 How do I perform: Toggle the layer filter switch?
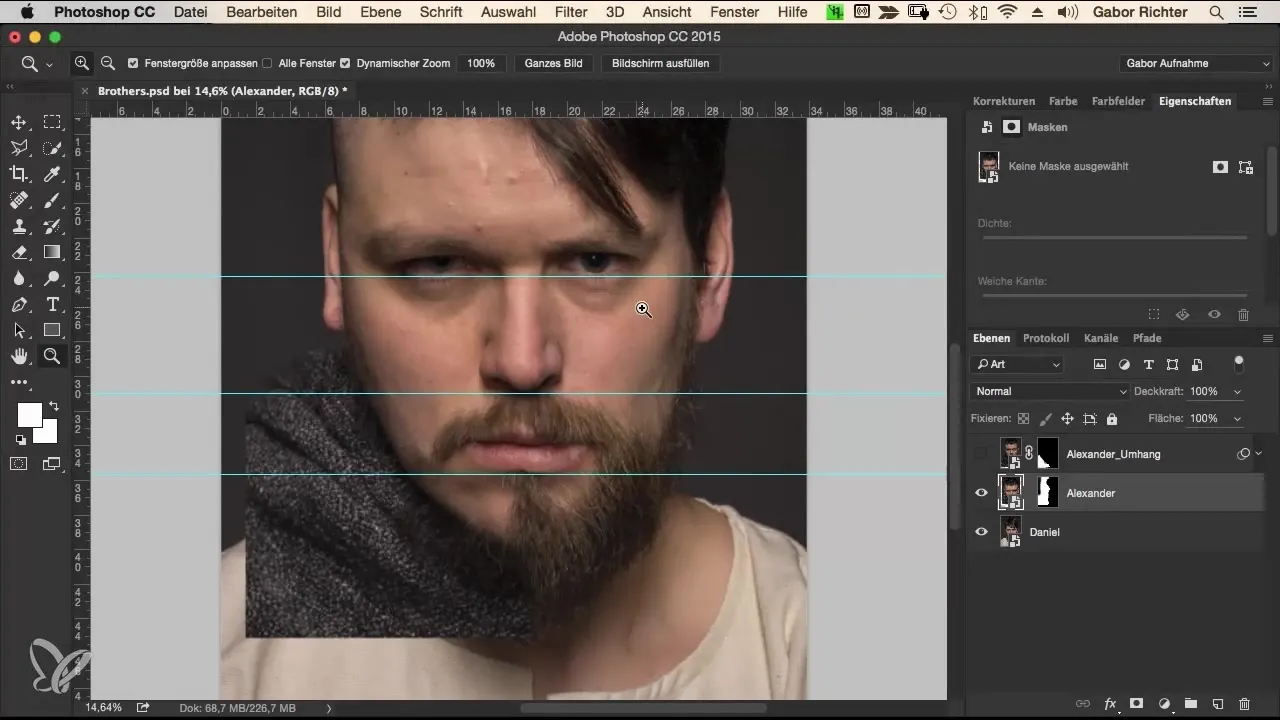pos(1239,363)
